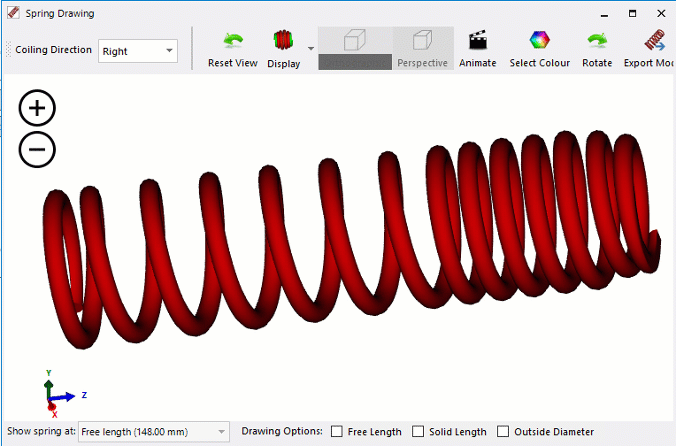Open the Coiling Direction dropdown
Screen dimensions: 676x446
click(x=138, y=51)
